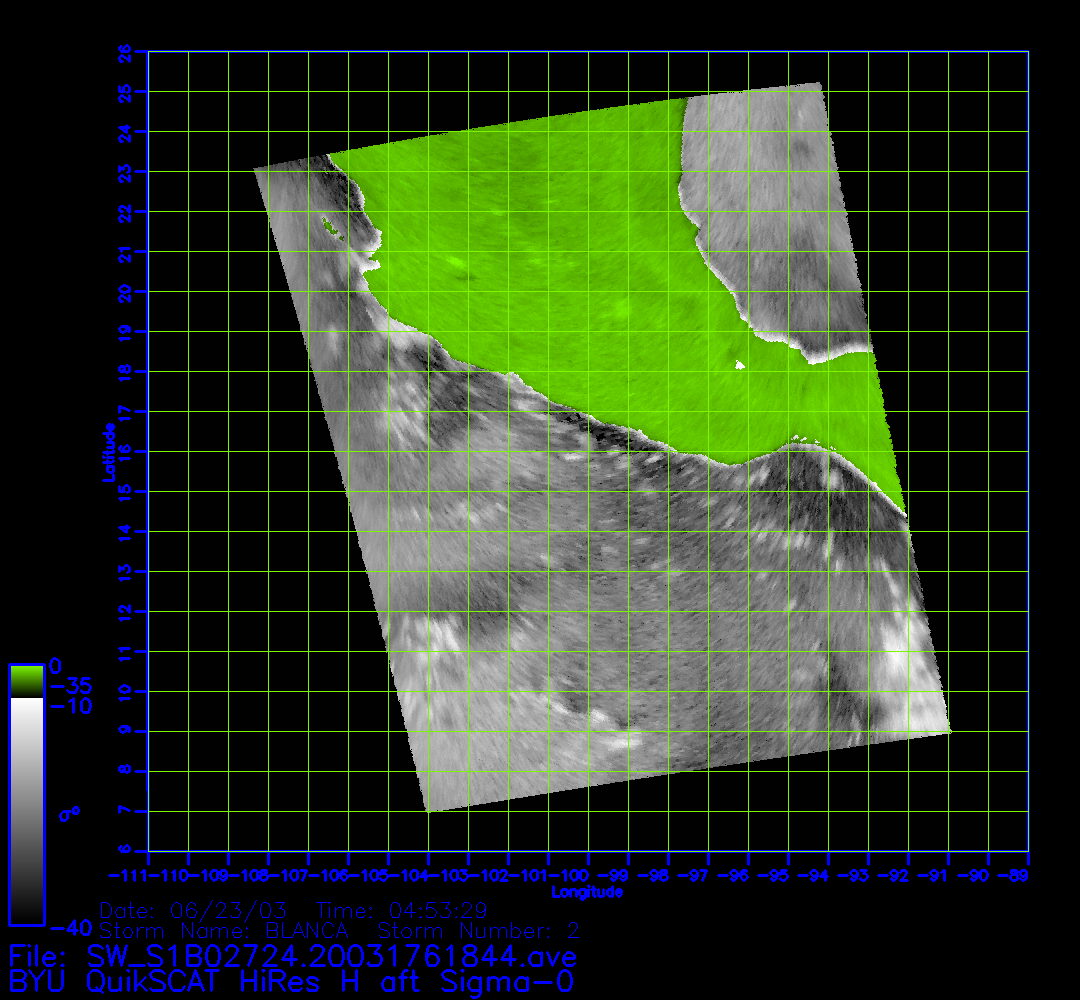This screenshot has width=1080, height=1000.
Task: Click the green land section of the color bar
Action: [26, 681]
